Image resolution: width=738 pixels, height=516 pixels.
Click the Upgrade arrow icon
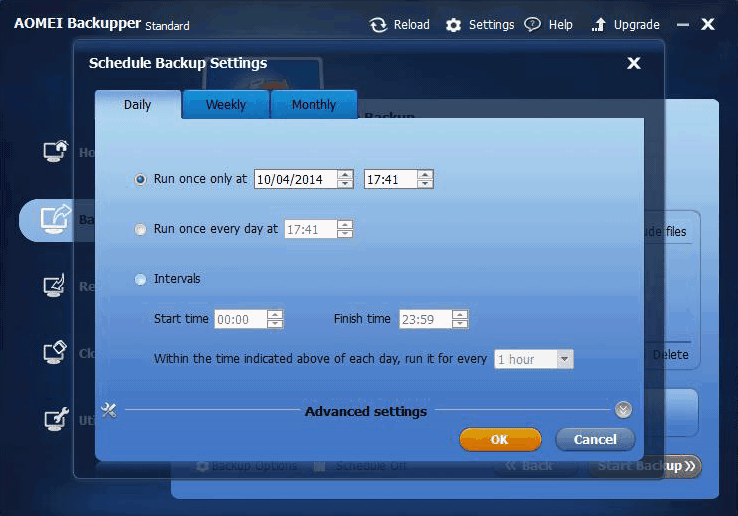[598, 24]
